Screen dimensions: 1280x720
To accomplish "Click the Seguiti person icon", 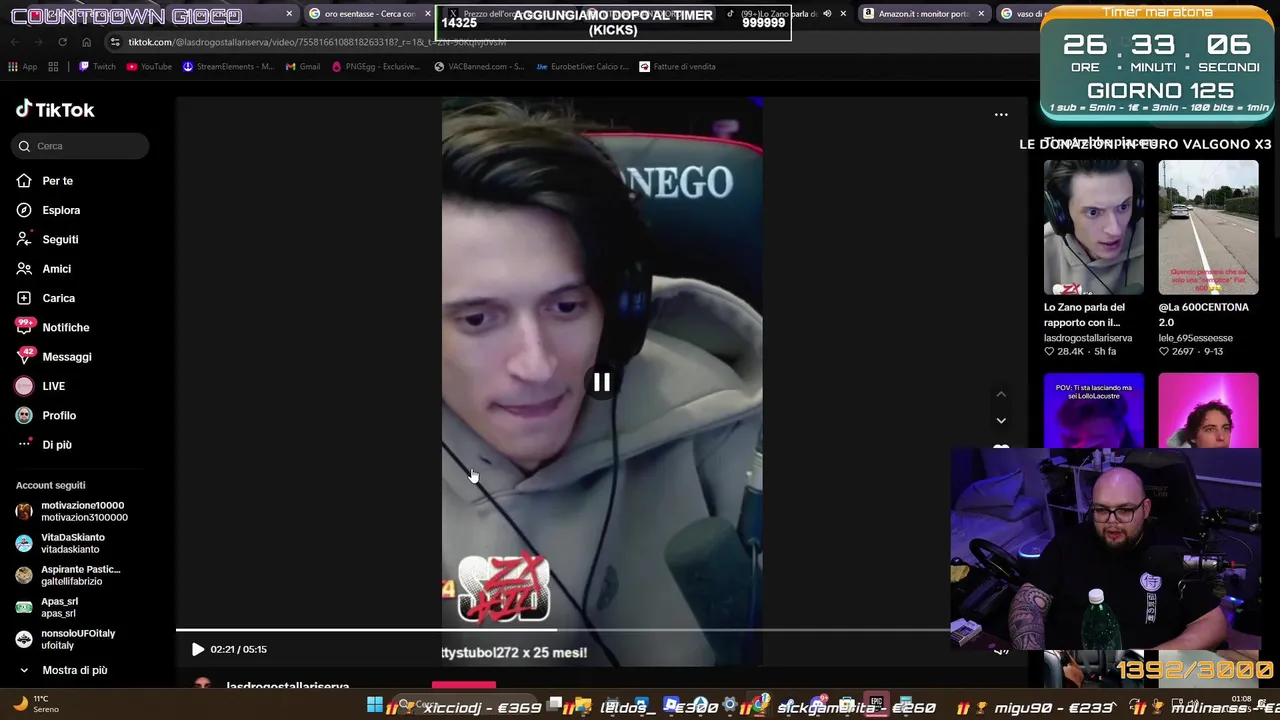I will click(x=24, y=239).
